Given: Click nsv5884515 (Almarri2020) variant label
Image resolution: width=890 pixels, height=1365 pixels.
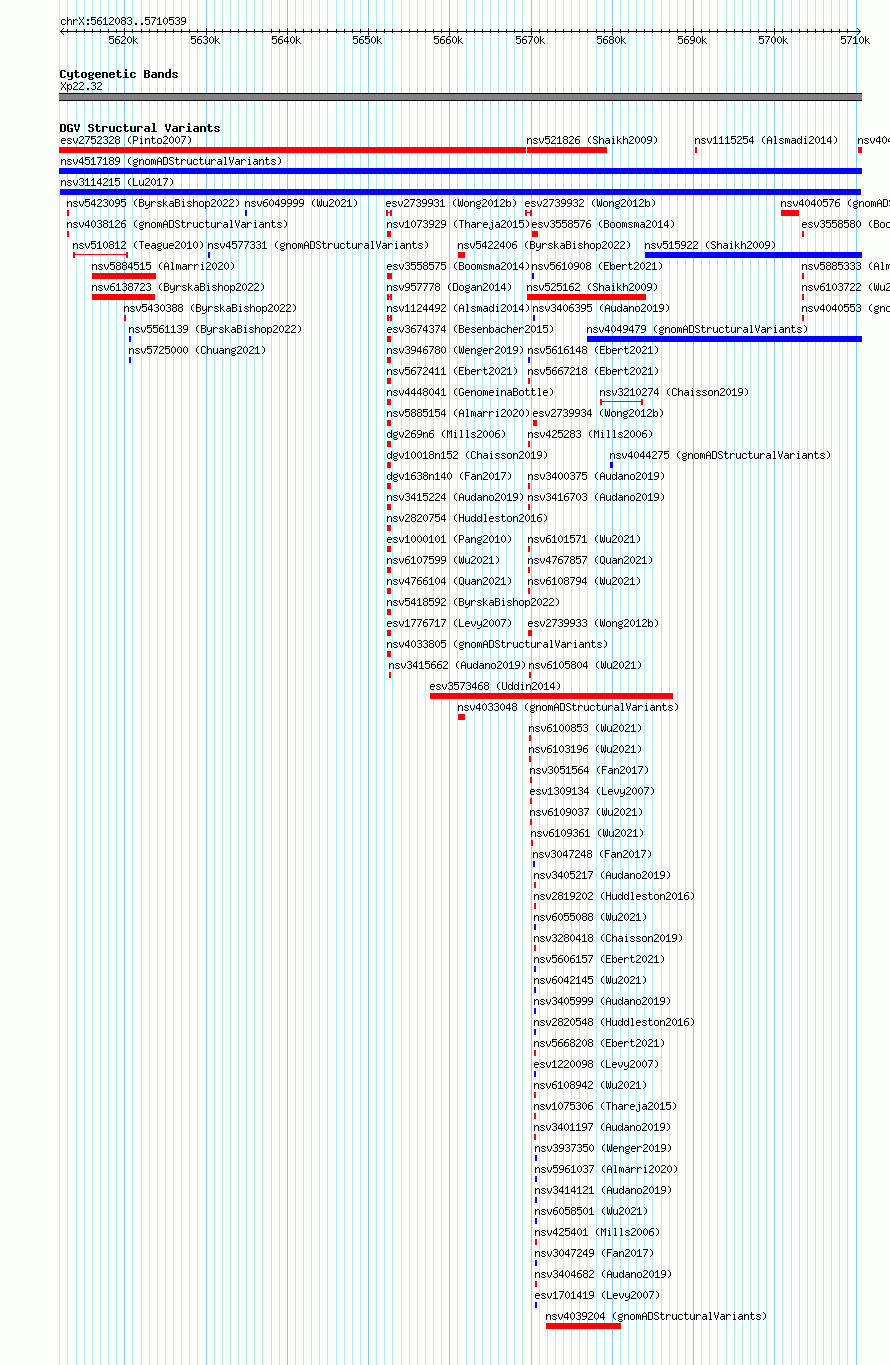Looking at the screenshot, I should 163,266.
